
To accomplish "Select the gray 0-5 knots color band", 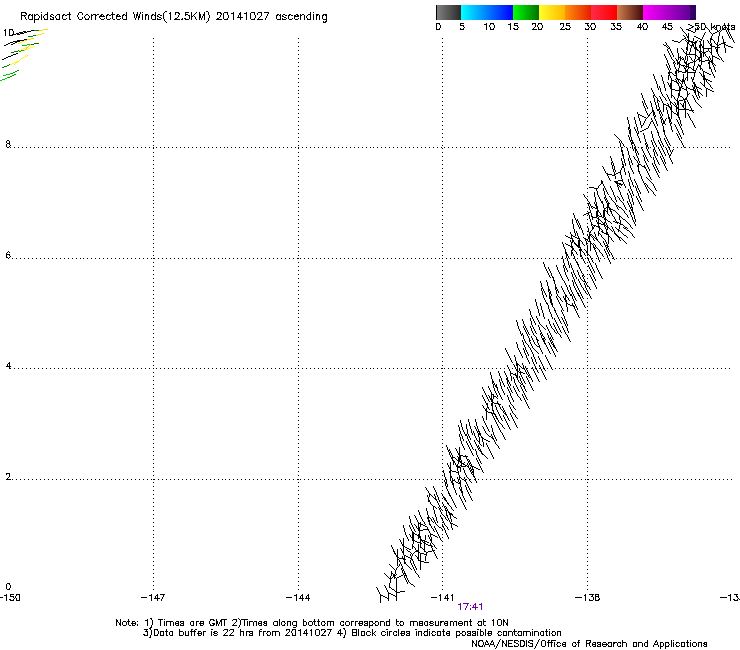I will point(448,12).
